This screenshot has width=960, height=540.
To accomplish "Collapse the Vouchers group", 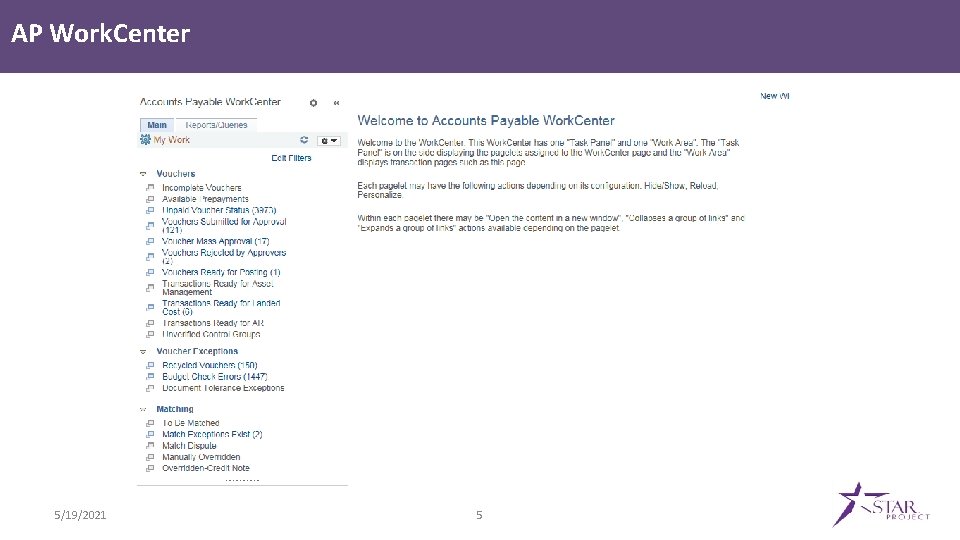I will [143, 174].
